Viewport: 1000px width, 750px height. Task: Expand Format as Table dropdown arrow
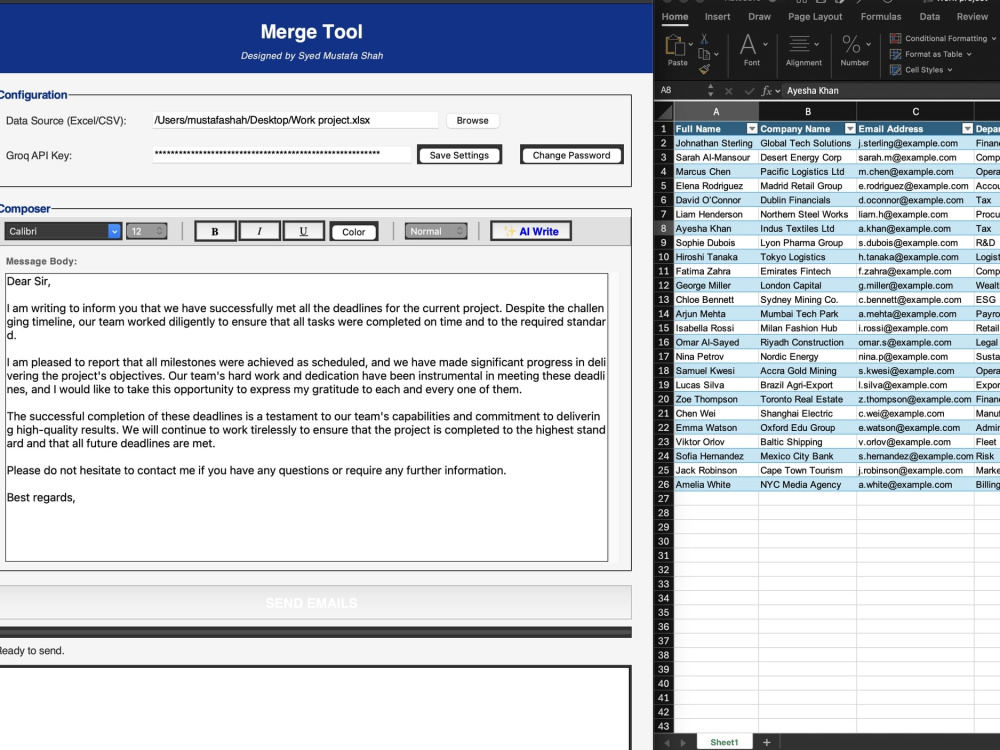(x=969, y=54)
